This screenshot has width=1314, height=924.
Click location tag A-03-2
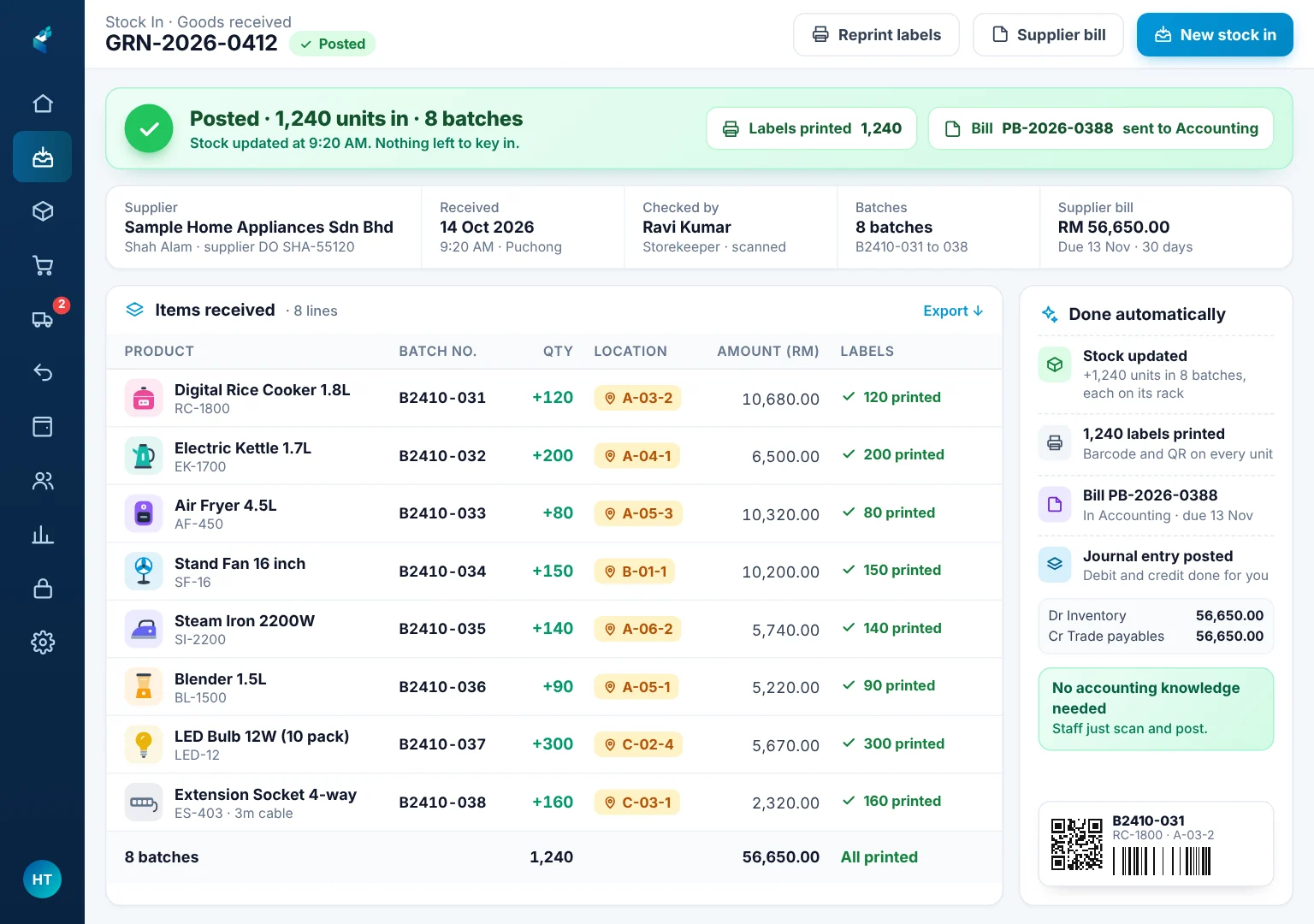pyautogui.click(x=637, y=398)
